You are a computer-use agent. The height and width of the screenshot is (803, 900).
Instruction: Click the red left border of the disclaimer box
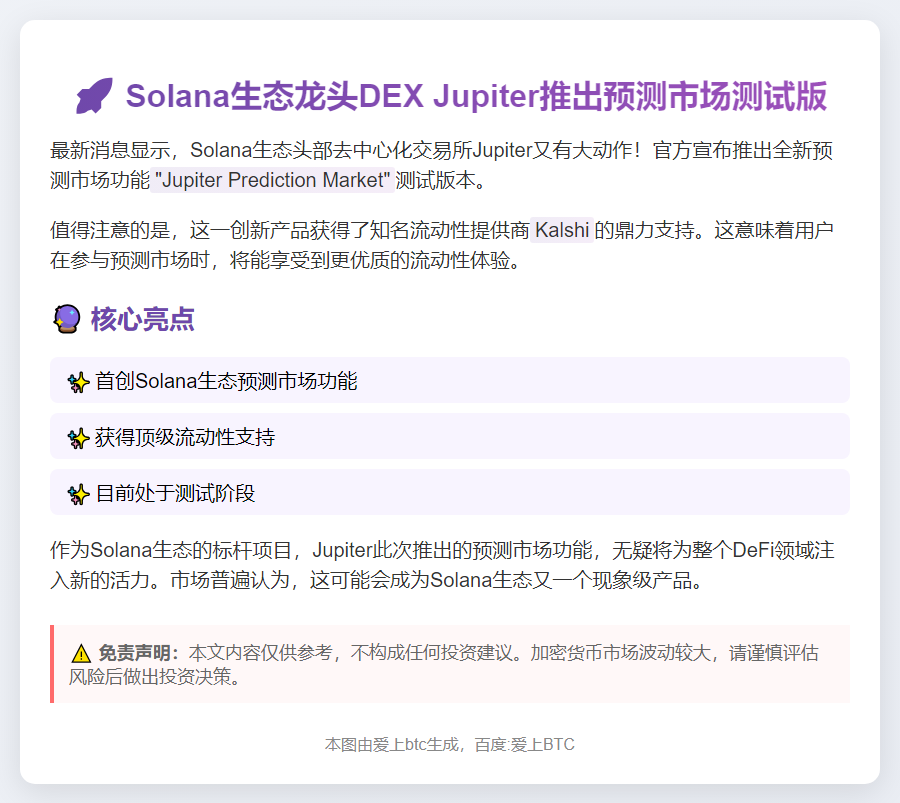click(x=52, y=664)
